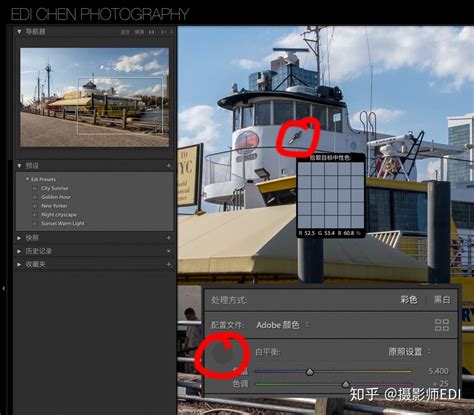This screenshot has height=415, width=474.
Task: Select 彩色 color treatment
Action: pyautogui.click(x=409, y=300)
